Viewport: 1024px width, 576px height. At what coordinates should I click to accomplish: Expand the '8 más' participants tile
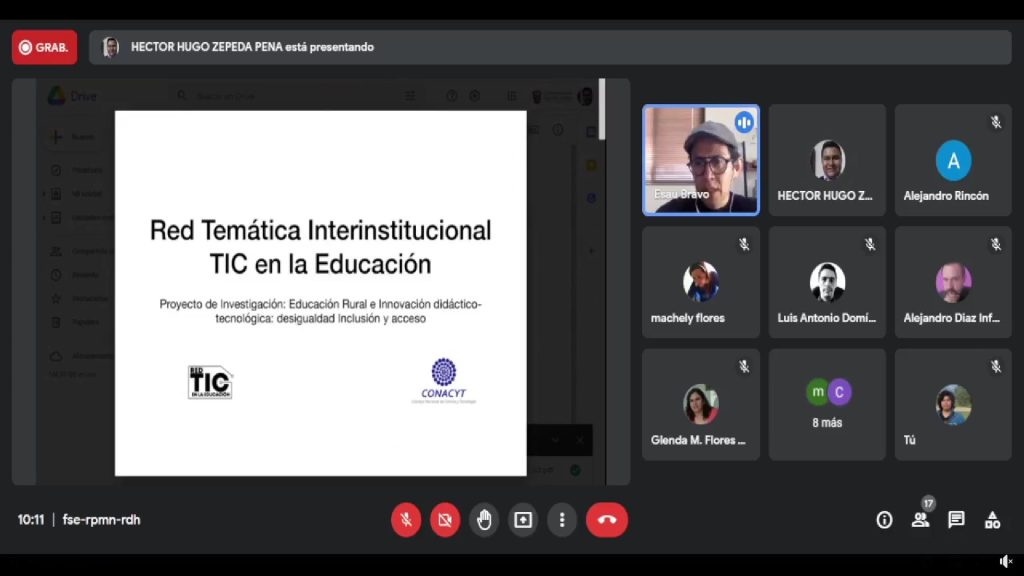tap(827, 404)
